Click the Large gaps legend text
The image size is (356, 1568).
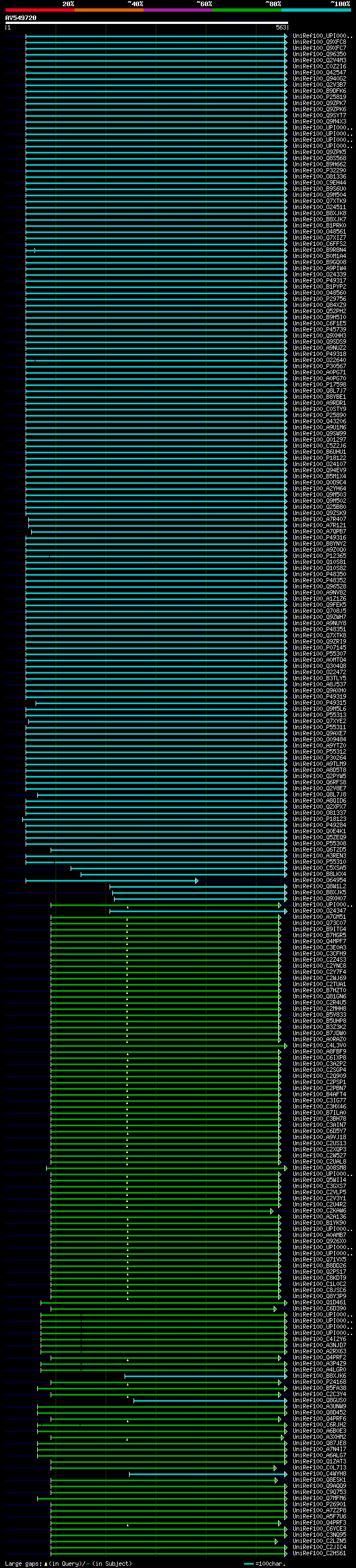(68, 1564)
